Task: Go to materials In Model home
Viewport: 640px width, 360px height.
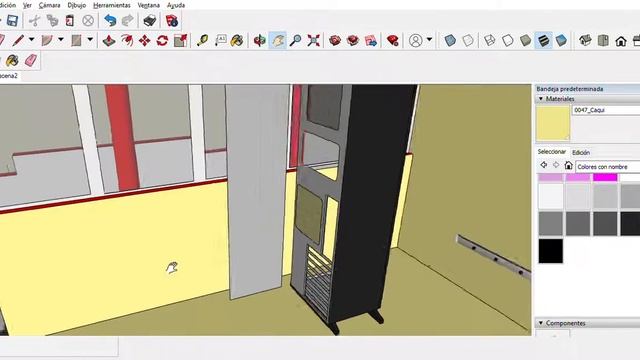Action: pyautogui.click(x=568, y=165)
